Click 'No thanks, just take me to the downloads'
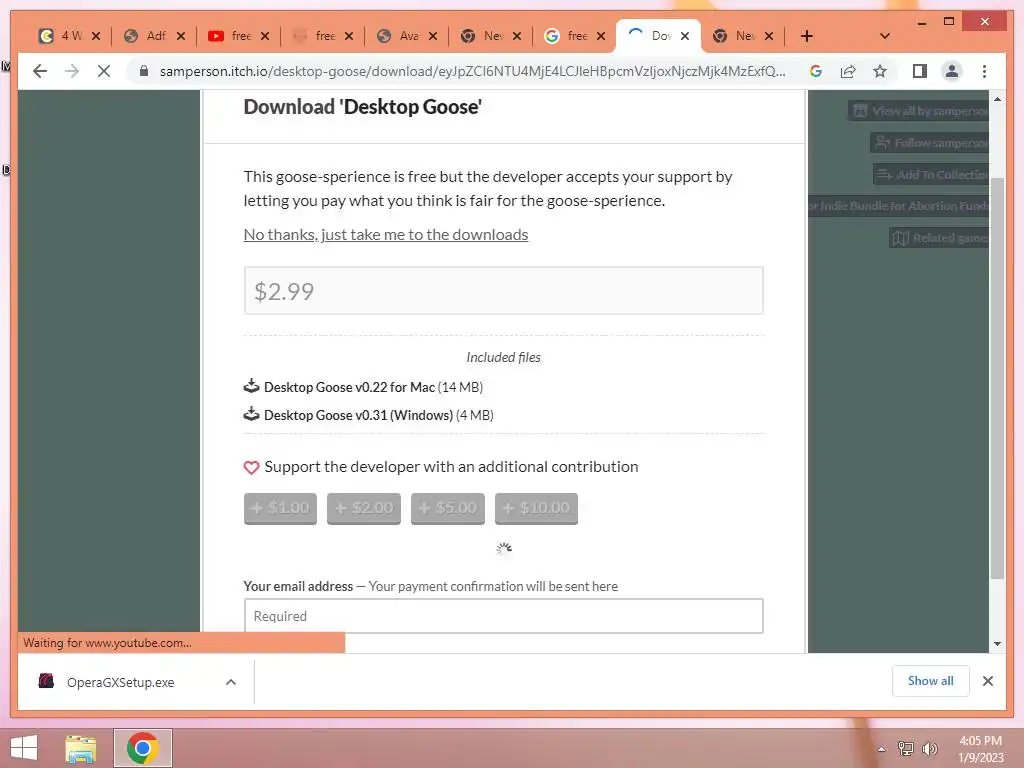The height and width of the screenshot is (768, 1024). [385, 234]
